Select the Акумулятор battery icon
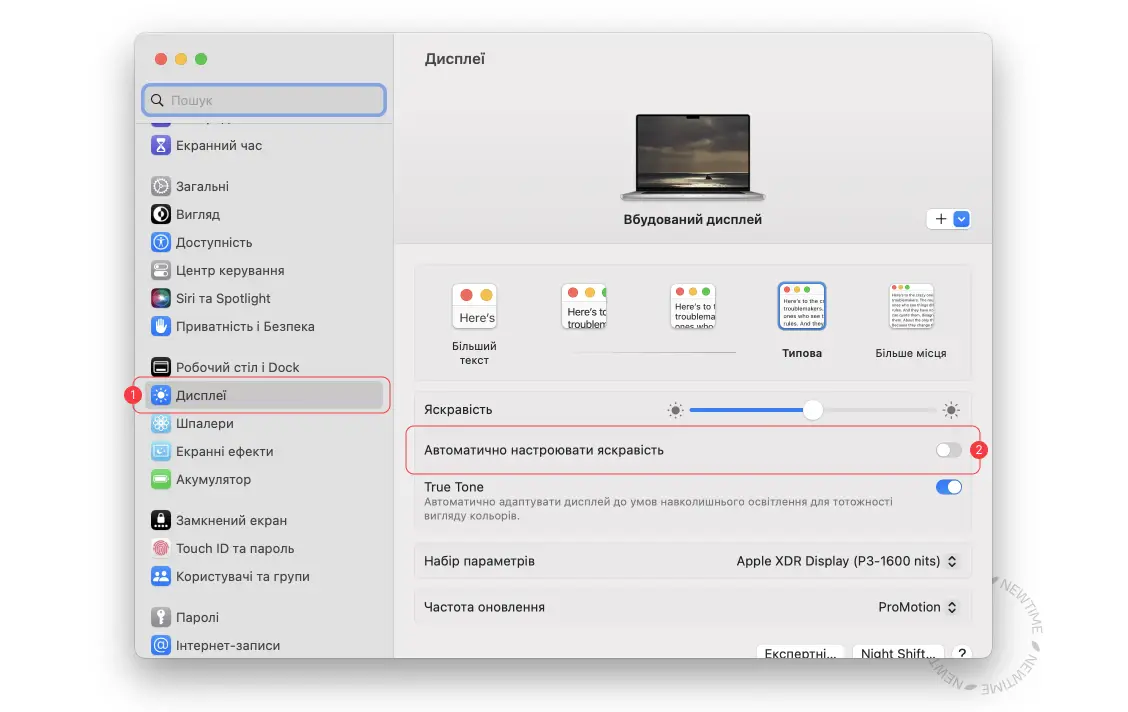 [160, 480]
